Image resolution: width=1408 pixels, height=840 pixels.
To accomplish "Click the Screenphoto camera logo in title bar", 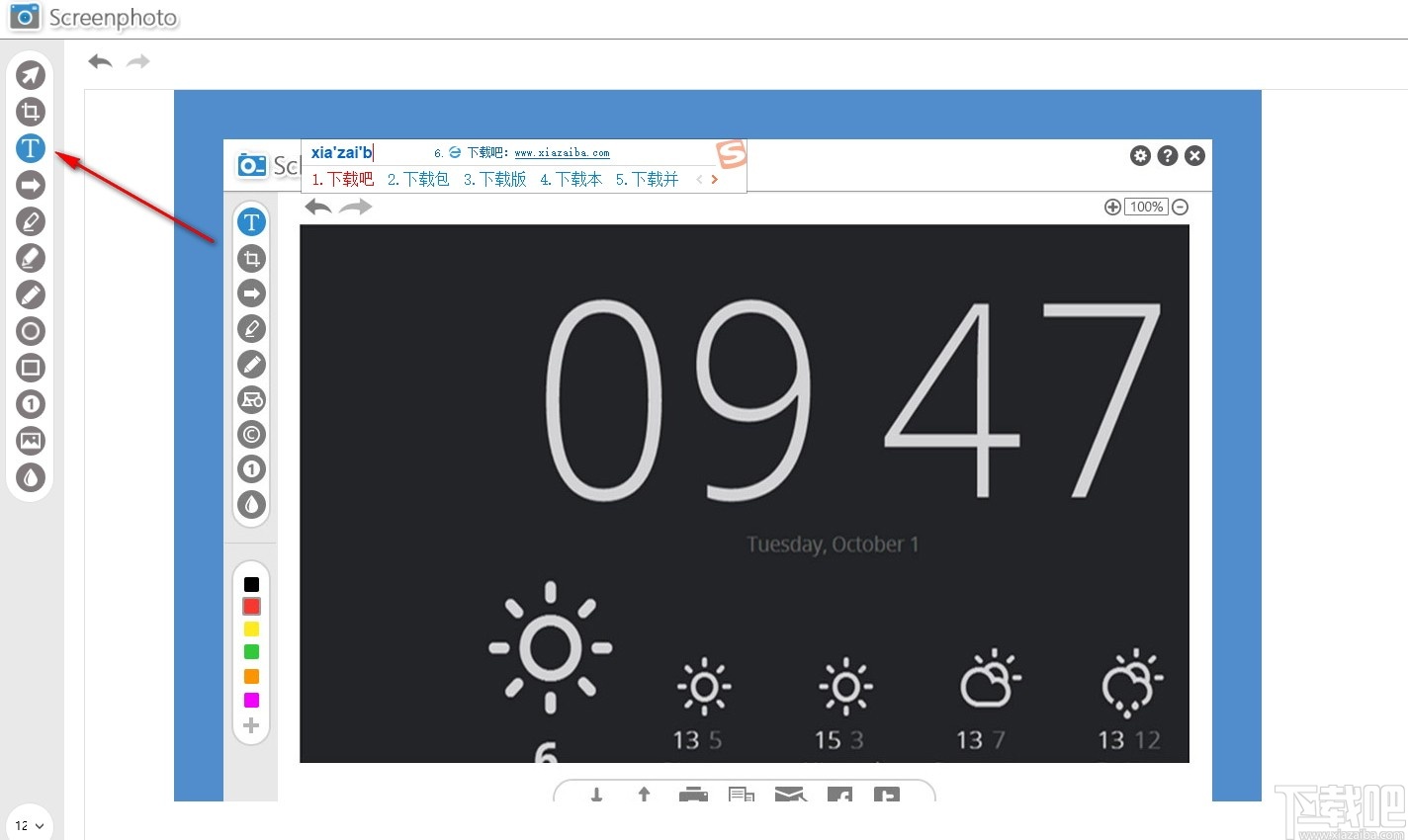I will point(24,17).
